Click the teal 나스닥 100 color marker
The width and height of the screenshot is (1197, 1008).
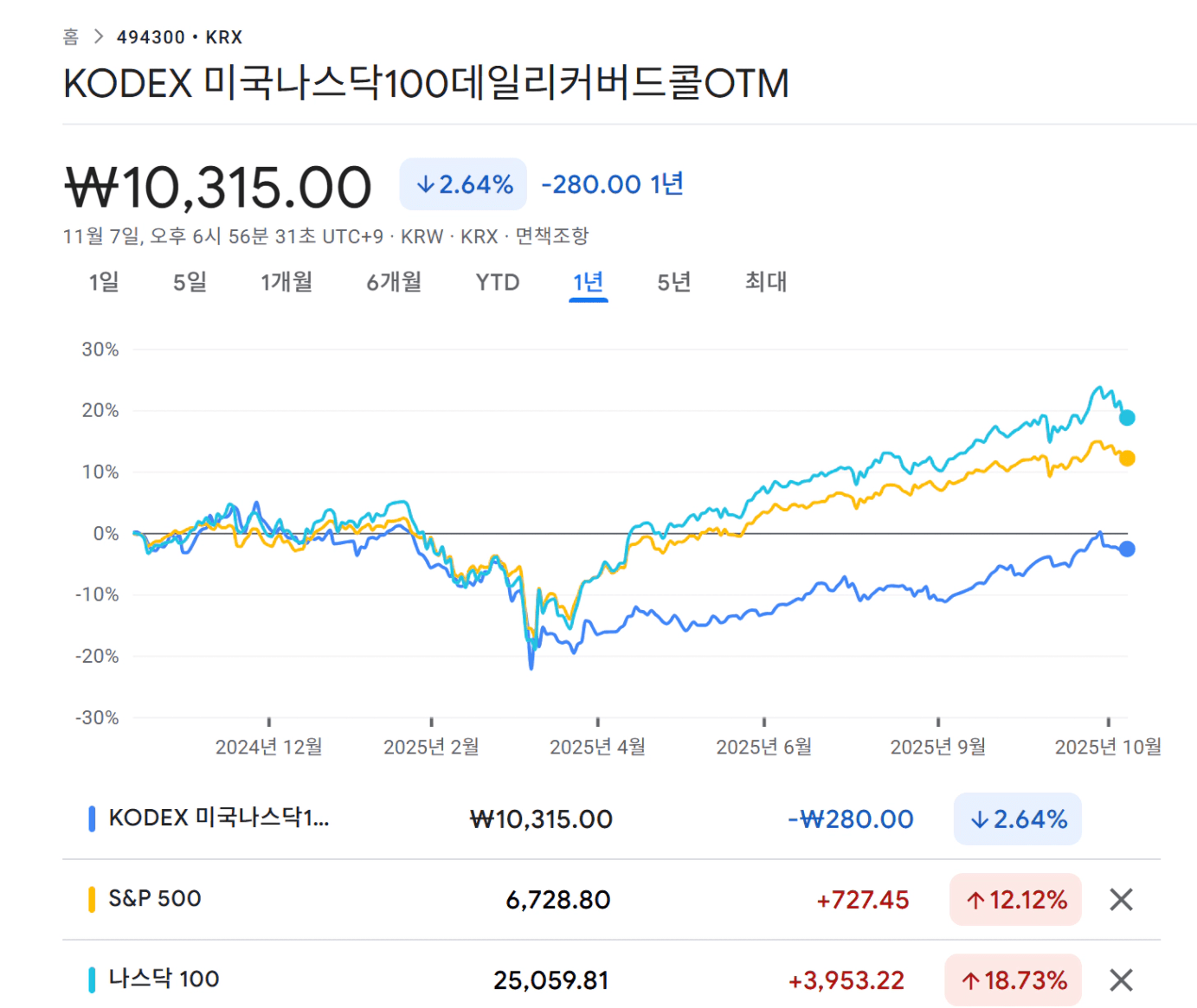point(92,979)
